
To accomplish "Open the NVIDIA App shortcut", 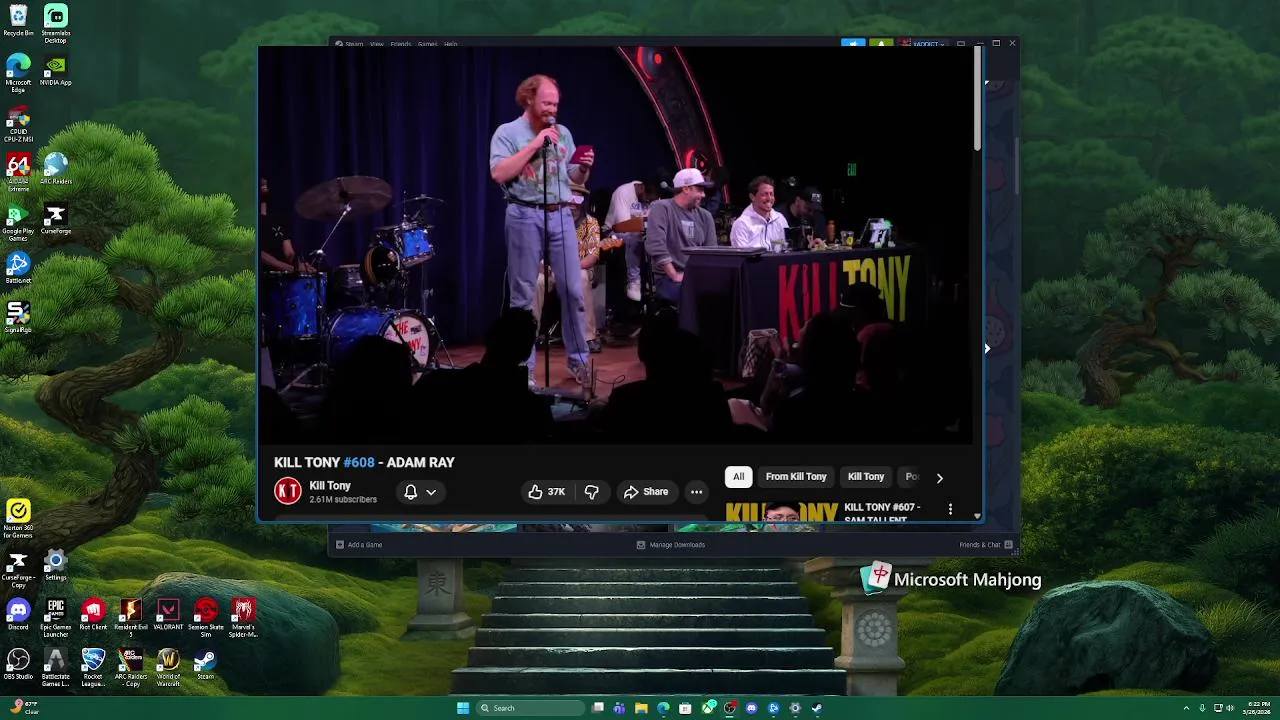I will 56,71.
